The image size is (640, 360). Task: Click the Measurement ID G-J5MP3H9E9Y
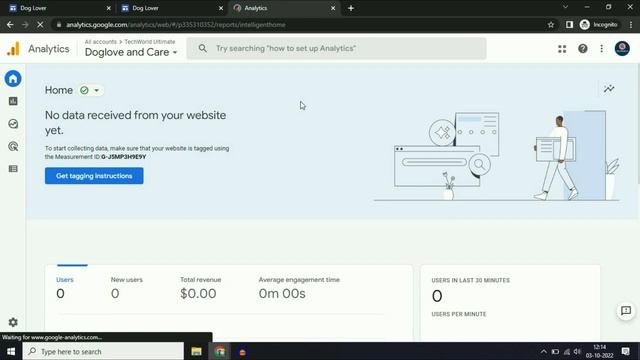[124, 157]
